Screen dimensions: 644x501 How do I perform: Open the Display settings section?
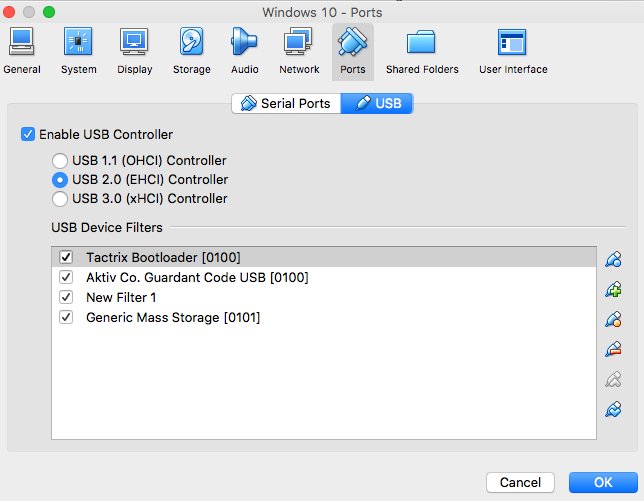pyautogui.click(x=134, y=51)
